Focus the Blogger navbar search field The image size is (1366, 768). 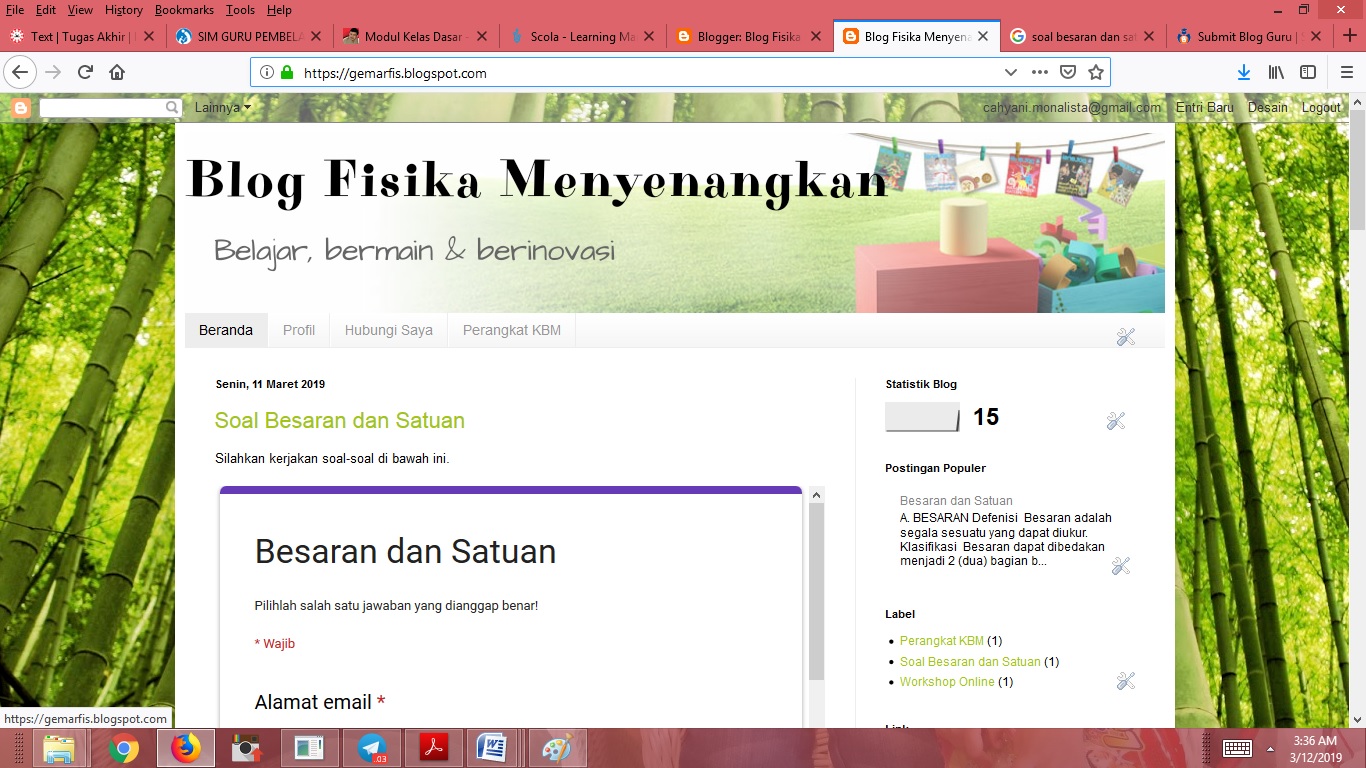(102, 107)
